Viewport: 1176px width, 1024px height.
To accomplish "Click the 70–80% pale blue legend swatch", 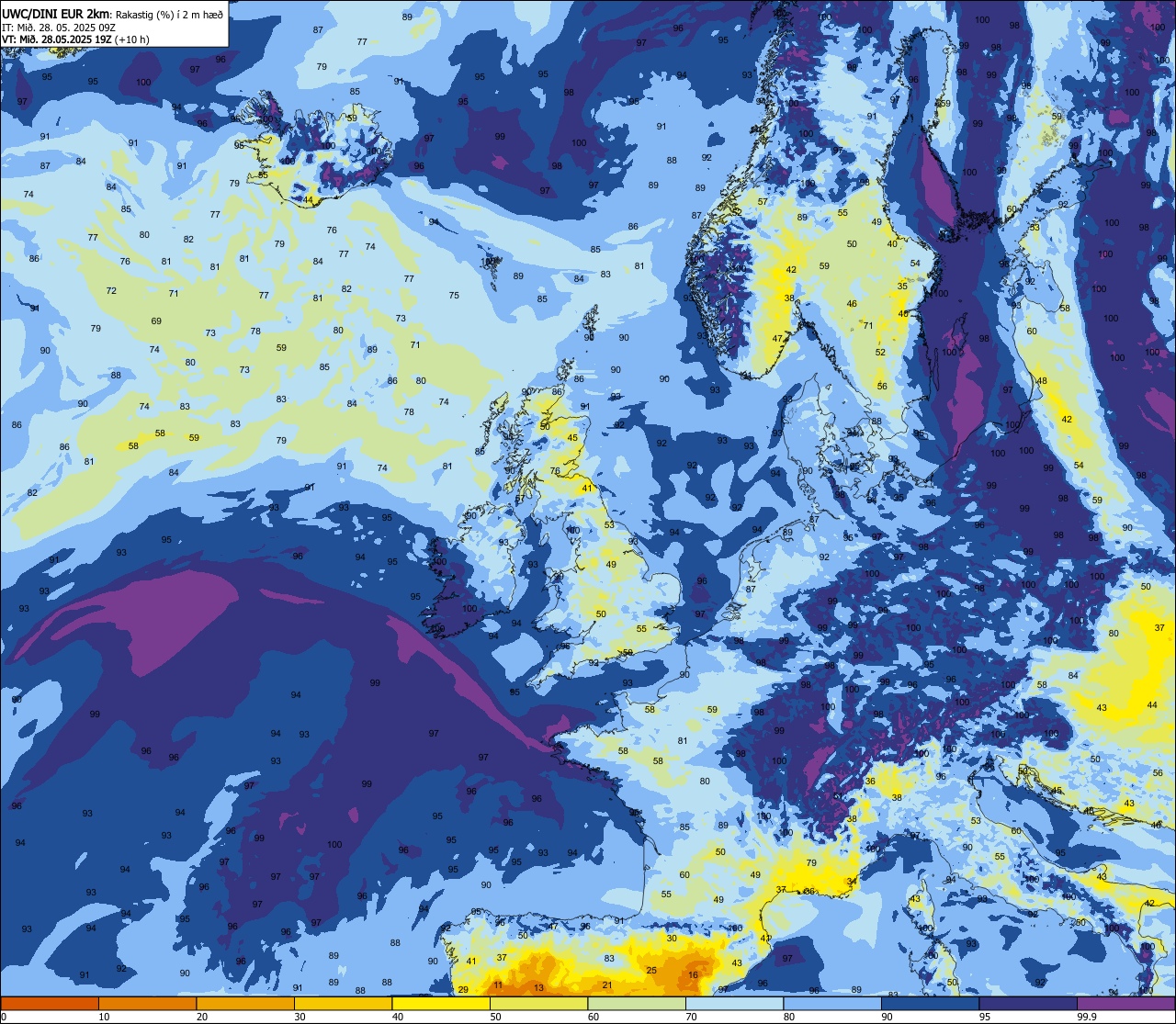I will coord(734,1003).
